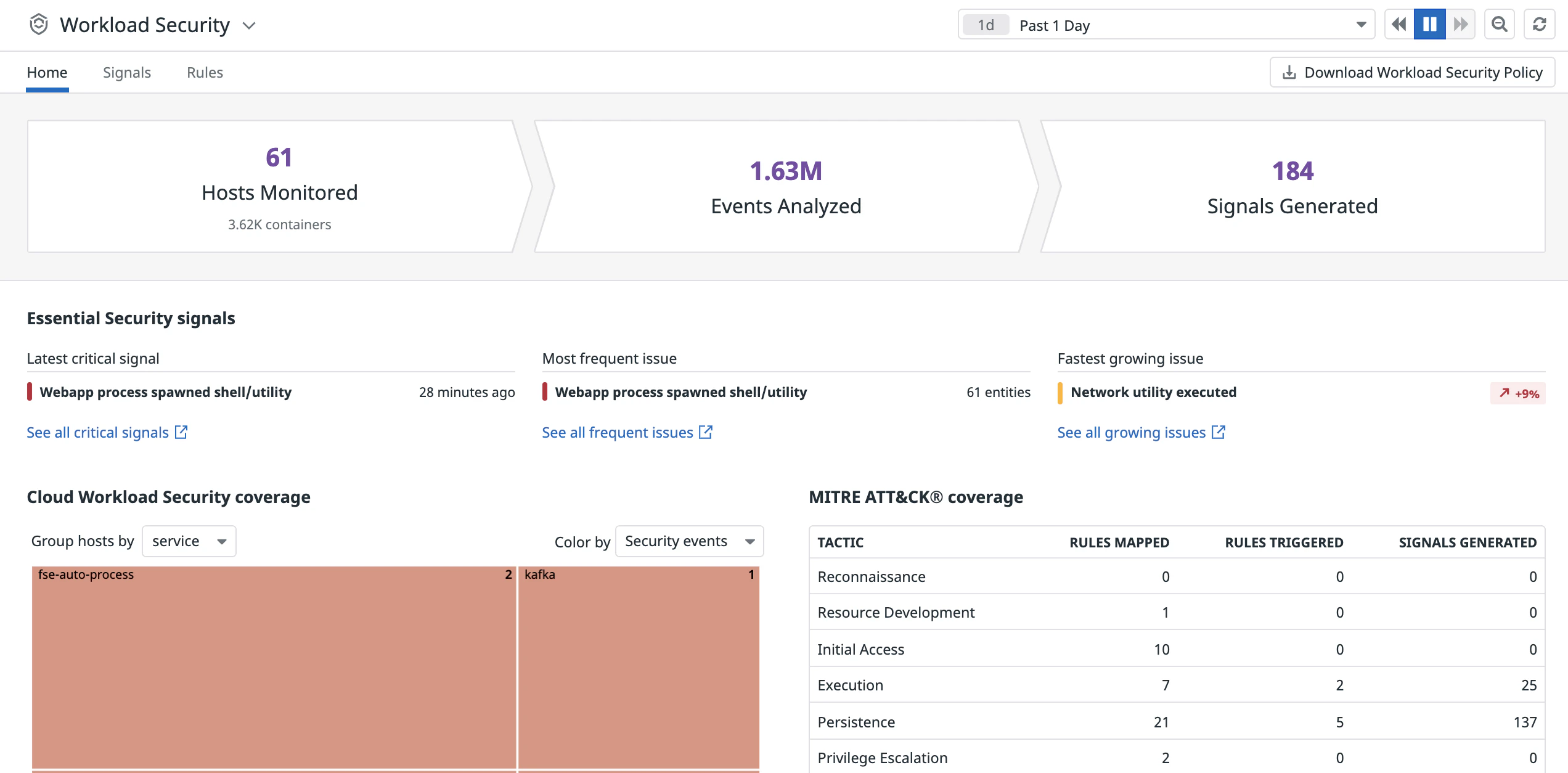
Task: Select the kafka host map block
Action: click(639, 667)
